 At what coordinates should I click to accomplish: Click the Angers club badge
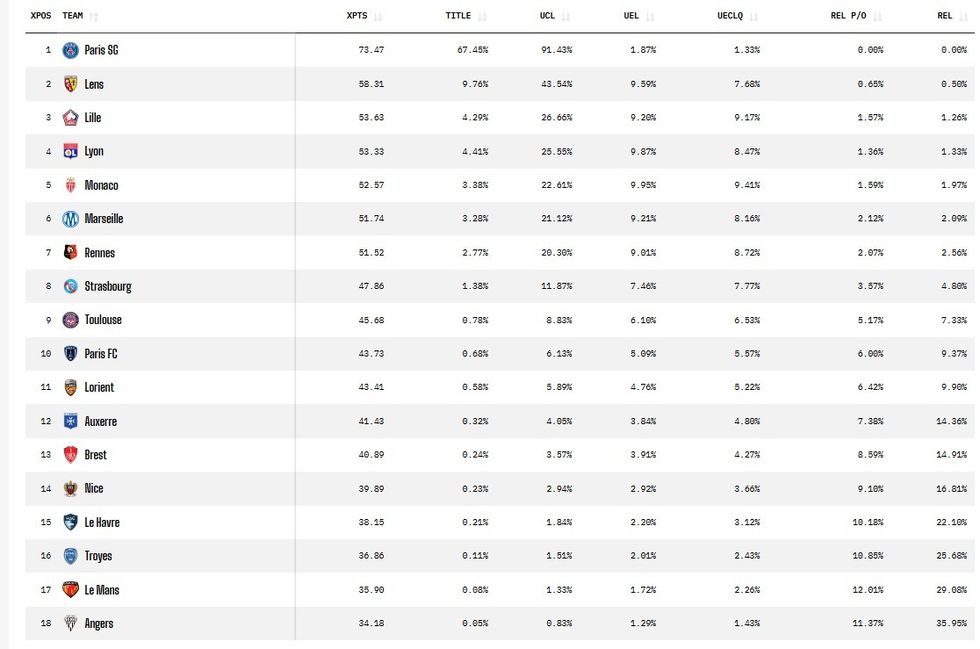pos(71,623)
